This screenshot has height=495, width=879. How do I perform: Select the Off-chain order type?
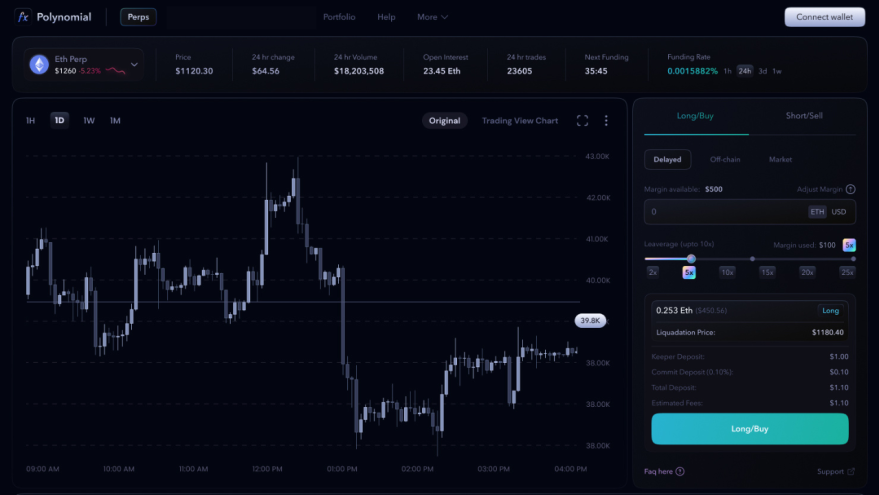point(725,160)
